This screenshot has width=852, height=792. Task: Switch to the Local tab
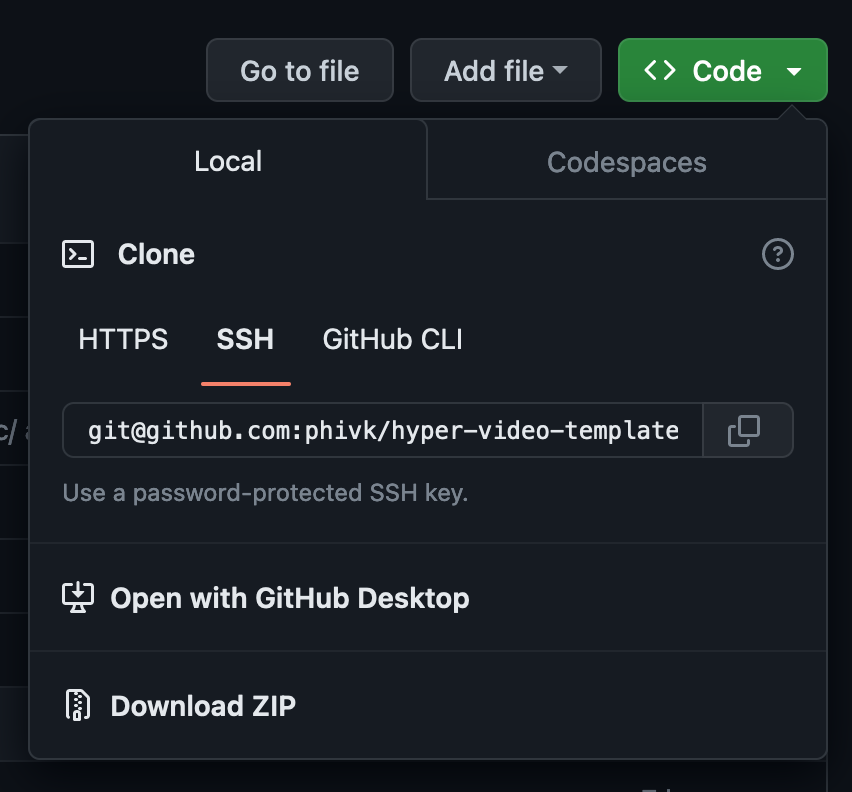tap(228, 161)
